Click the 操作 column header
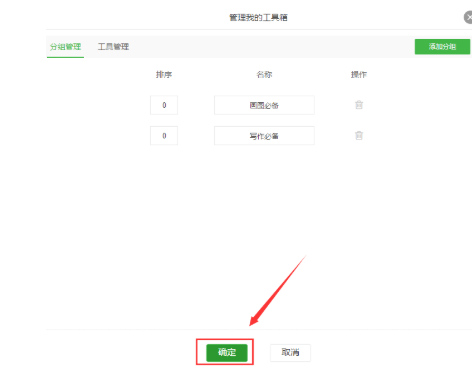The width and height of the screenshot is (473, 380). (359, 75)
